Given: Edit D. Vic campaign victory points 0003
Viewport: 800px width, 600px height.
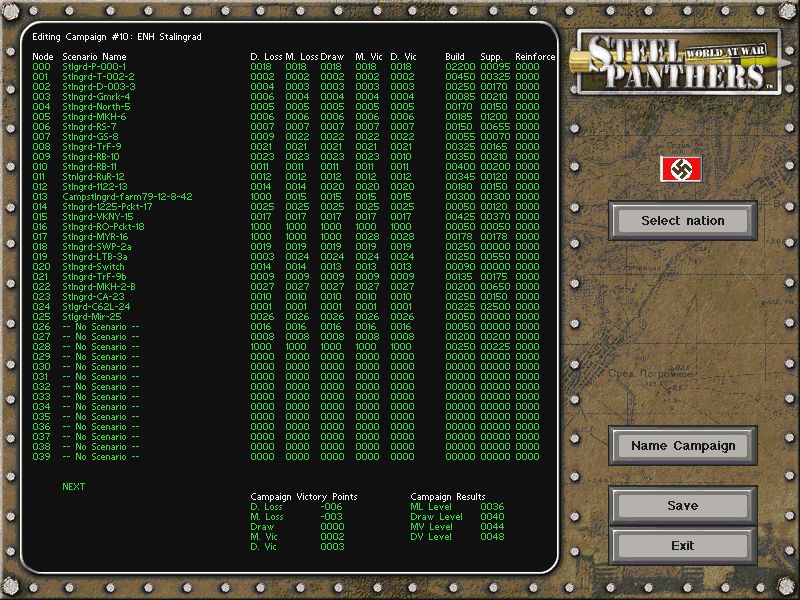Looking at the screenshot, I should click(332, 546).
